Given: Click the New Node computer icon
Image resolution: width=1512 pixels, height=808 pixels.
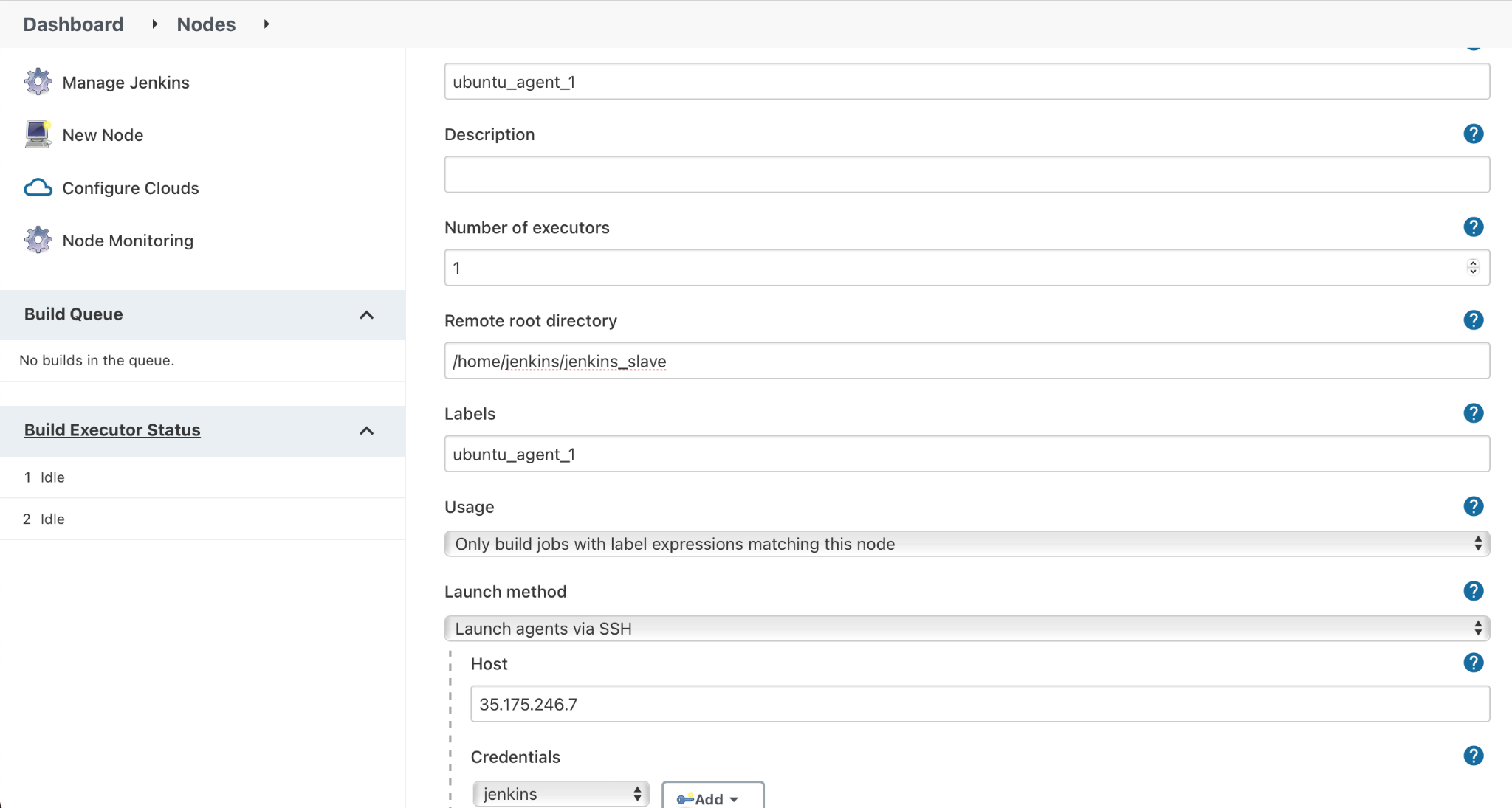Looking at the screenshot, I should (38, 134).
